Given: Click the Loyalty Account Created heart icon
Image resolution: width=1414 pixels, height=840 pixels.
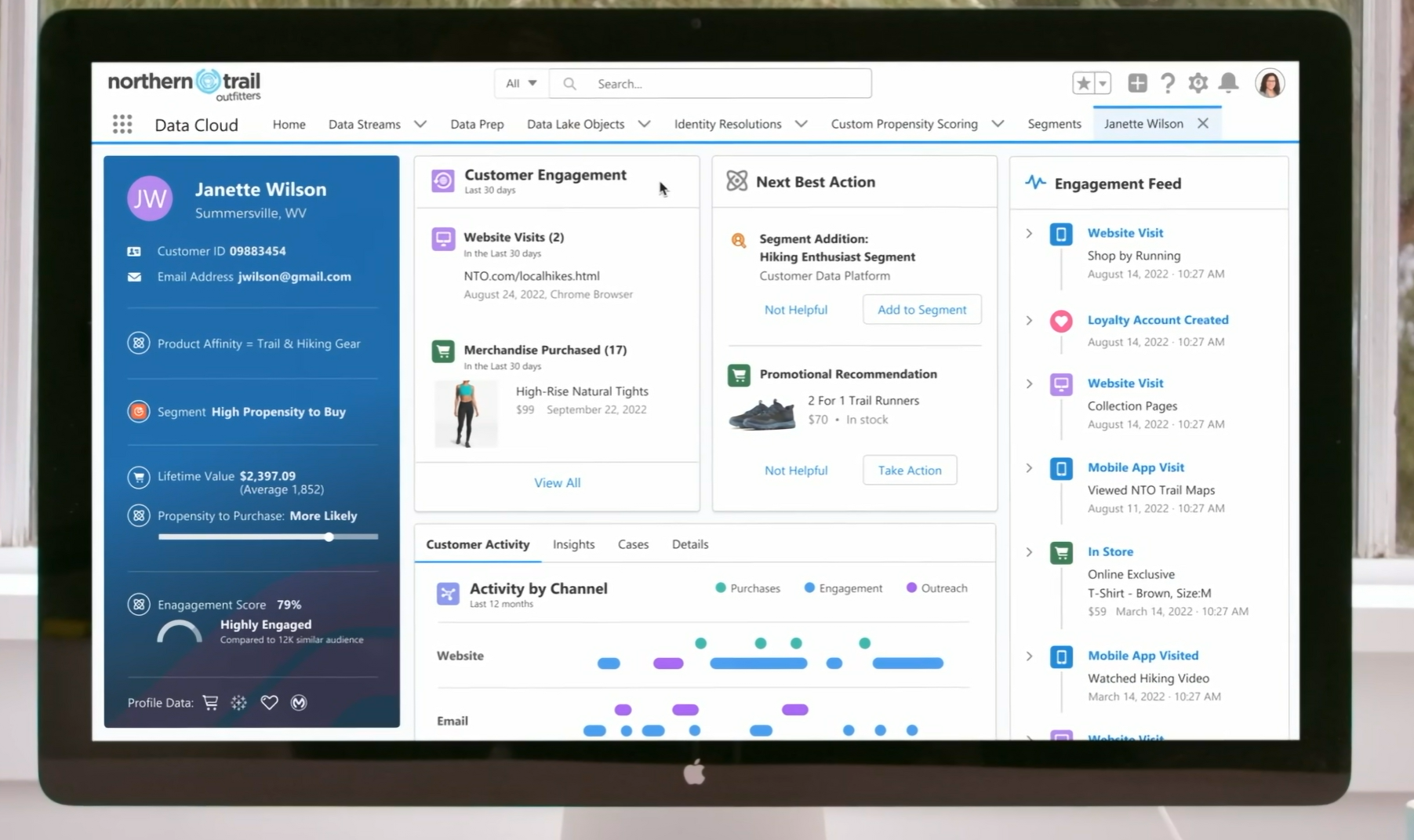Looking at the screenshot, I should click(1061, 321).
